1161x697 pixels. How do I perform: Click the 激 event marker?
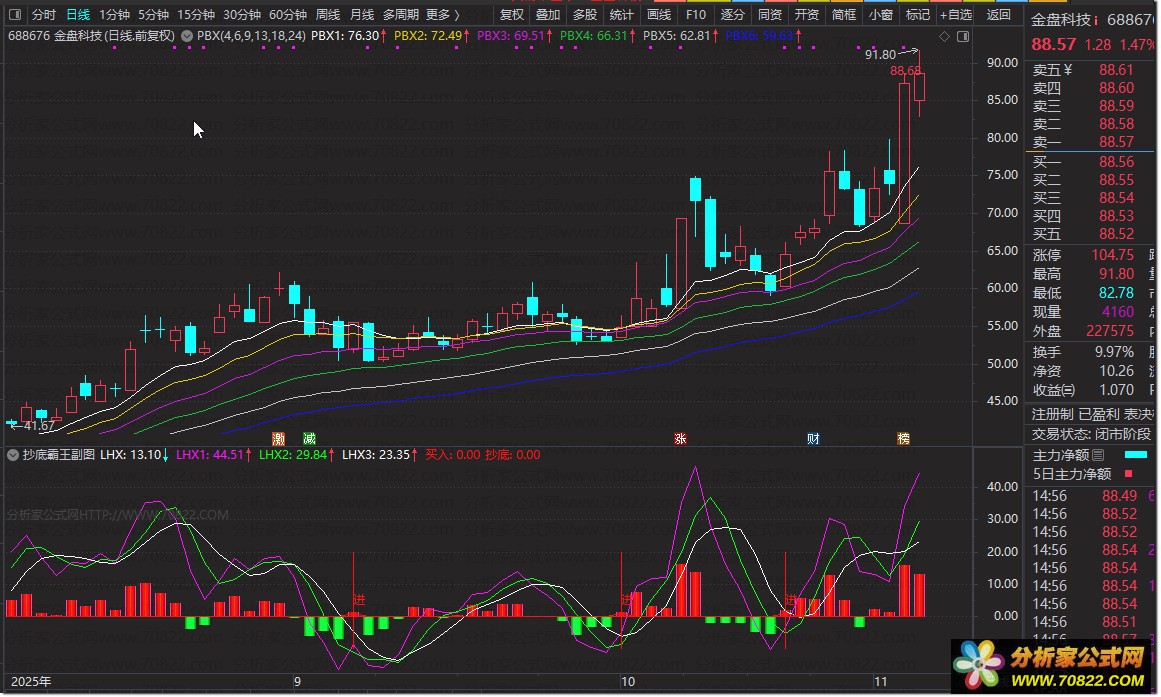click(x=278, y=438)
